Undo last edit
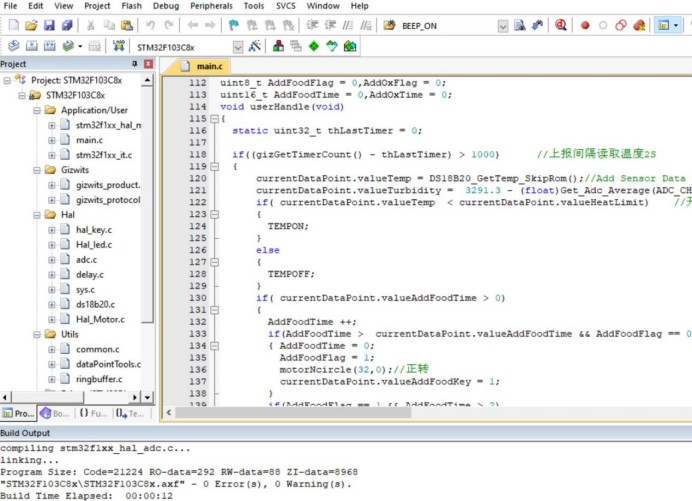Screen dimensions: 692x501 (x=150, y=25)
